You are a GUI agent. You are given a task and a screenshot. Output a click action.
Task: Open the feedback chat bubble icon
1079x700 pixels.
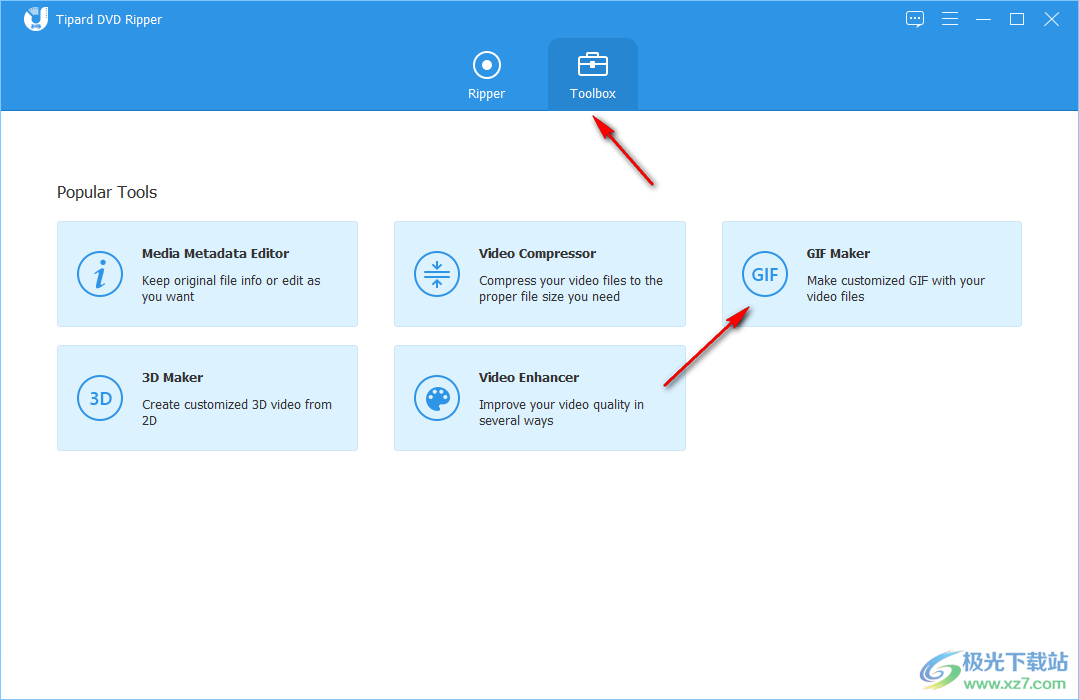pos(915,19)
